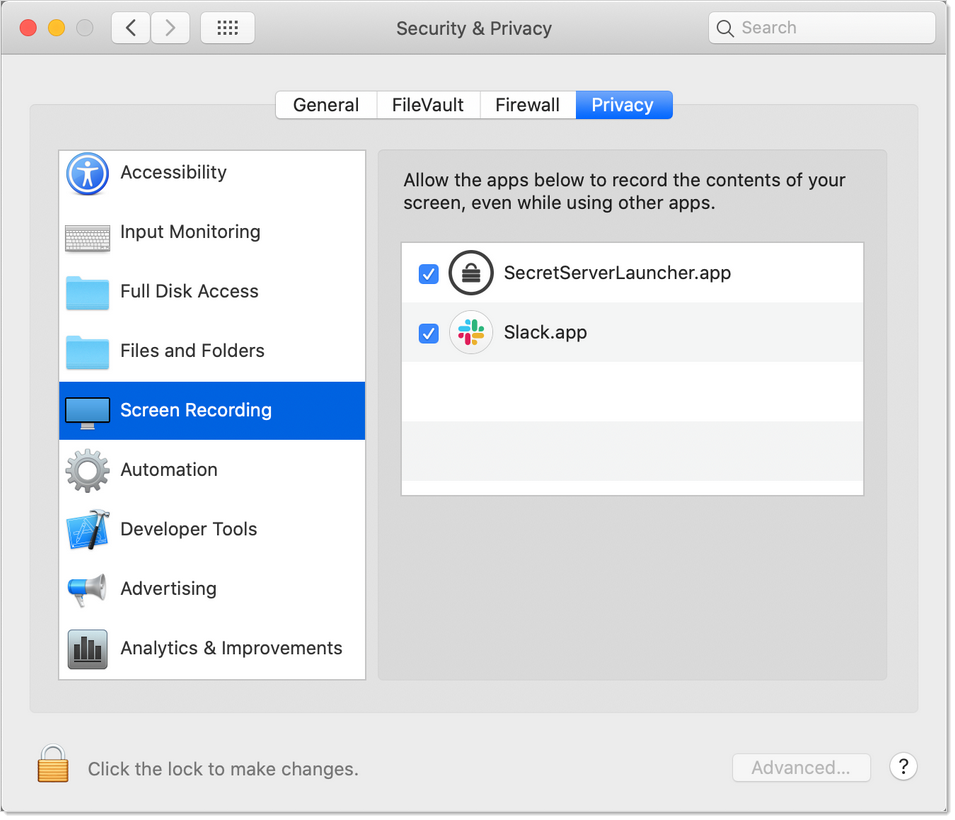Click the Analytics & Improvements chart icon
The height and width of the screenshot is (820, 955).
pyautogui.click(x=88, y=649)
